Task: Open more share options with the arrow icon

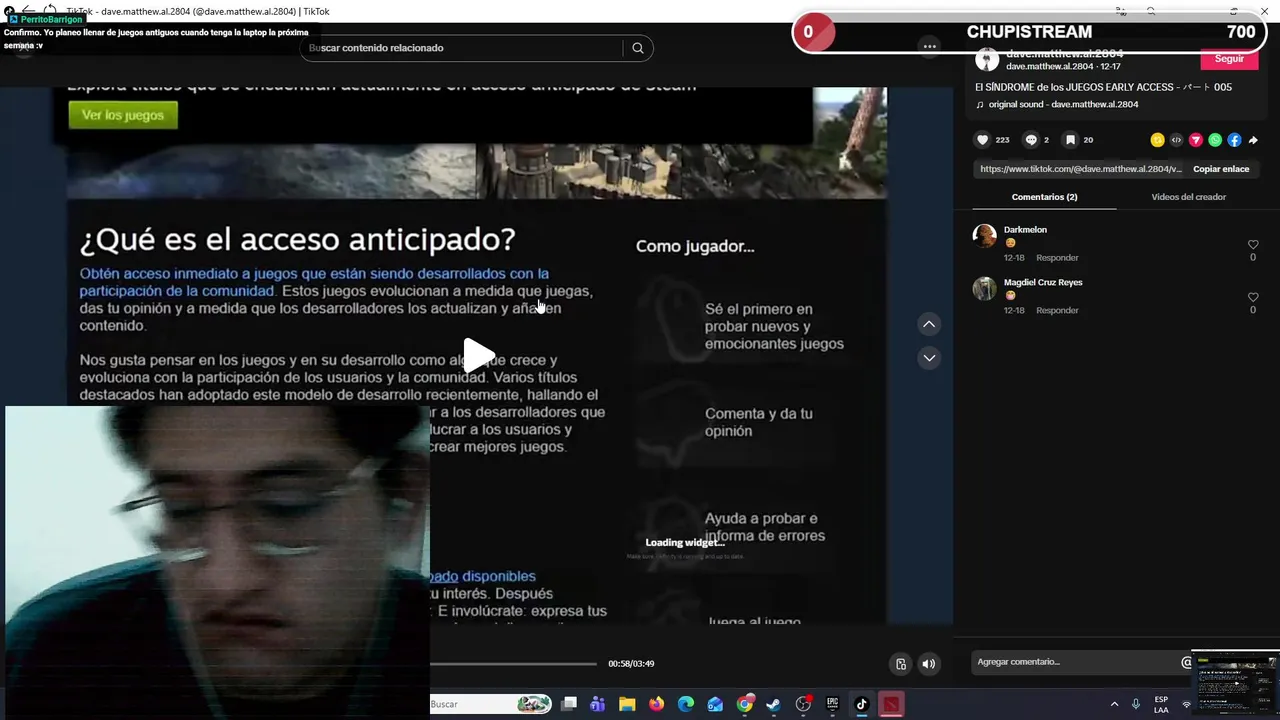Action: click(x=1253, y=140)
